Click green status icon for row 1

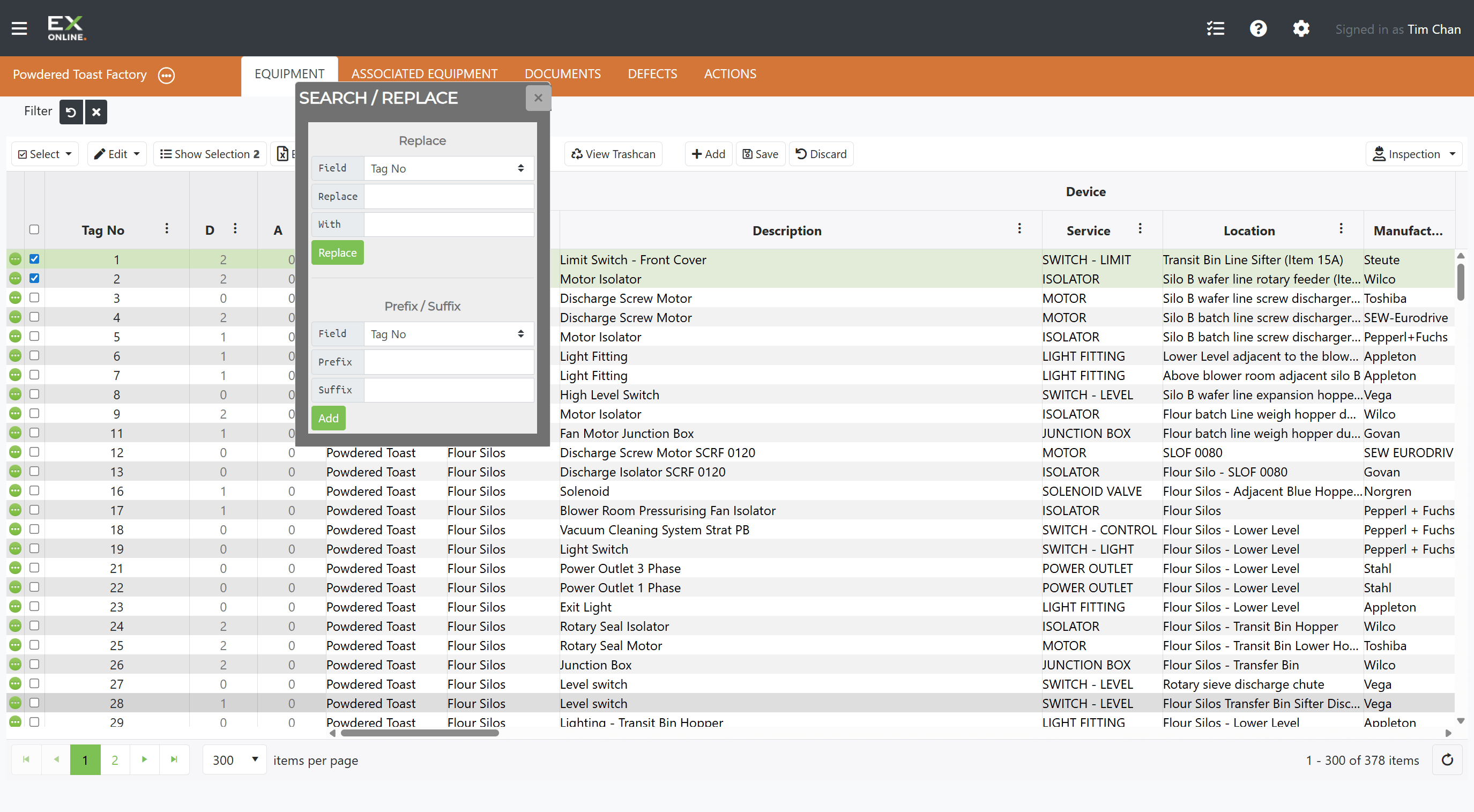coord(16,259)
